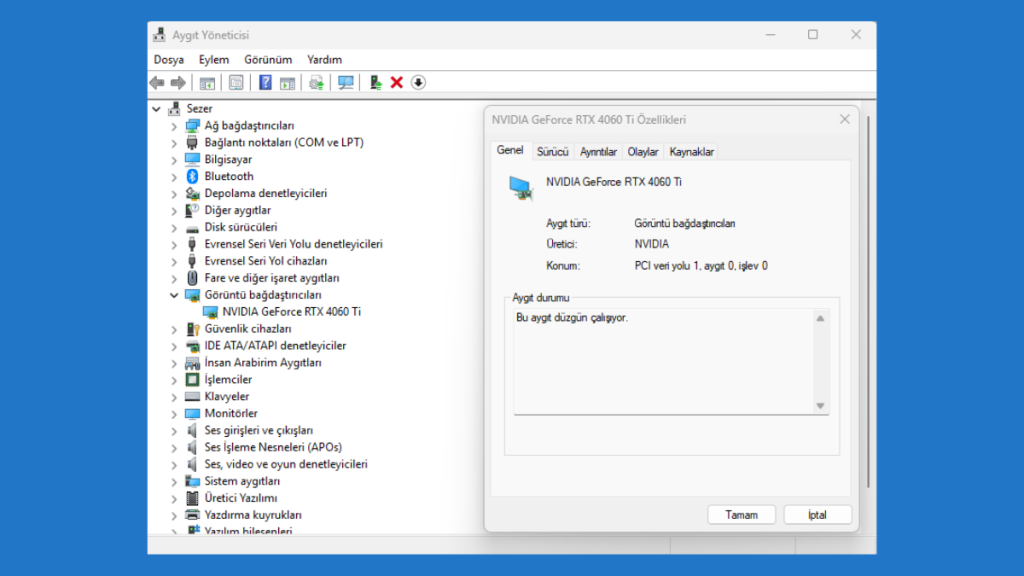Open the blue question mark Help icon

pyautogui.click(x=265, y=83)
